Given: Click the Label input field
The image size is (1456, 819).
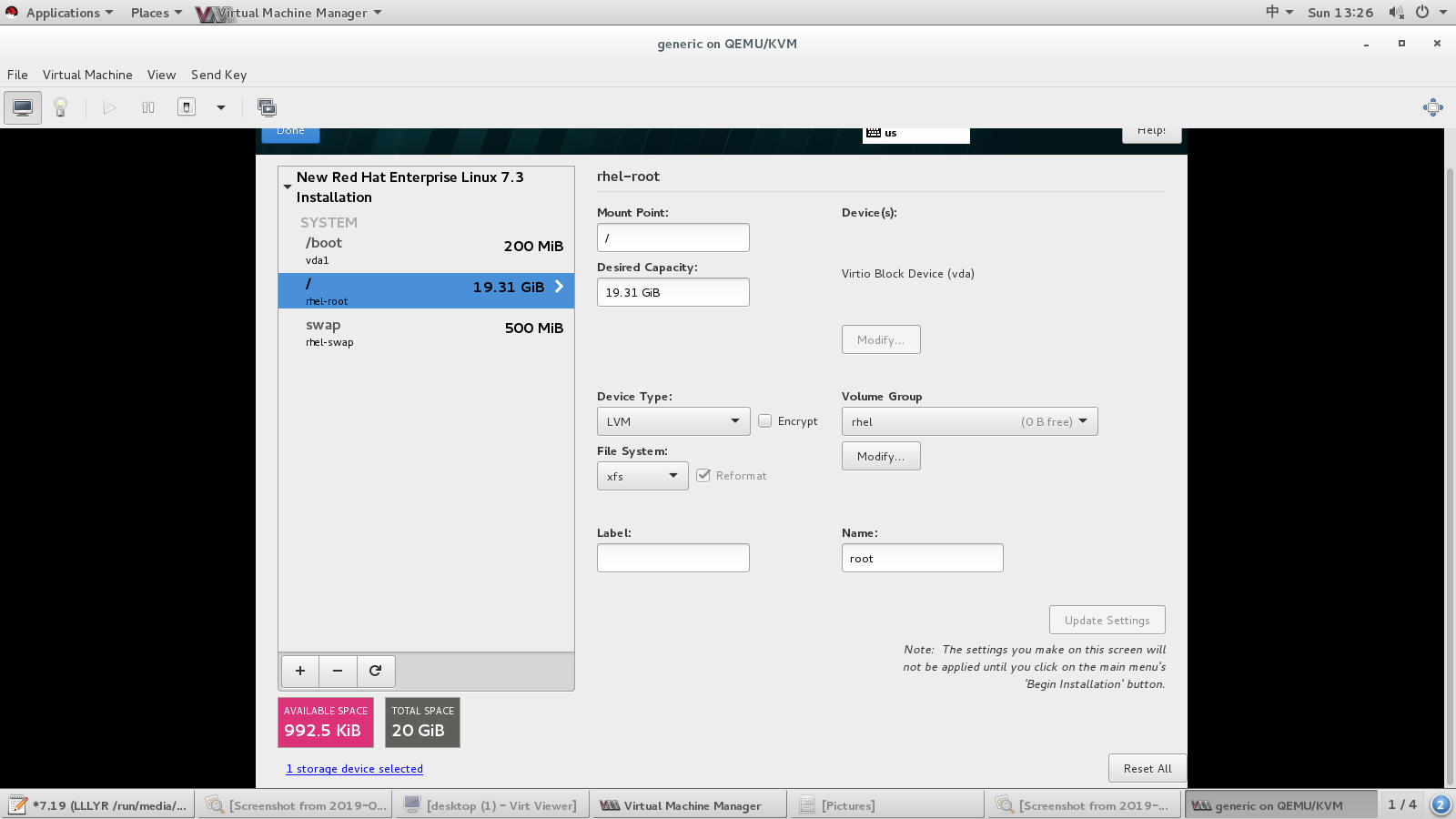Looking at the screenshot, I should tap(673, 558).
